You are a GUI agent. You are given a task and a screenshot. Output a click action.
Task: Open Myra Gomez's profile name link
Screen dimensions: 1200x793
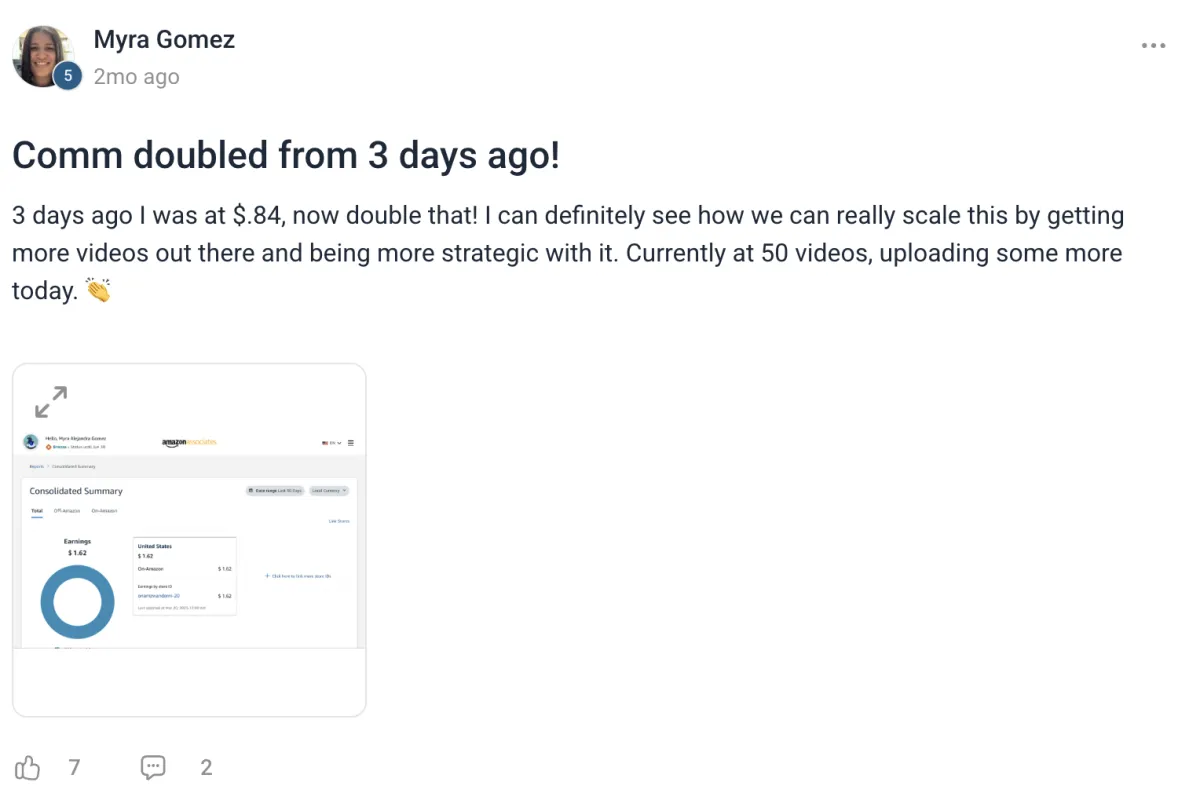(x=164, y=40)
